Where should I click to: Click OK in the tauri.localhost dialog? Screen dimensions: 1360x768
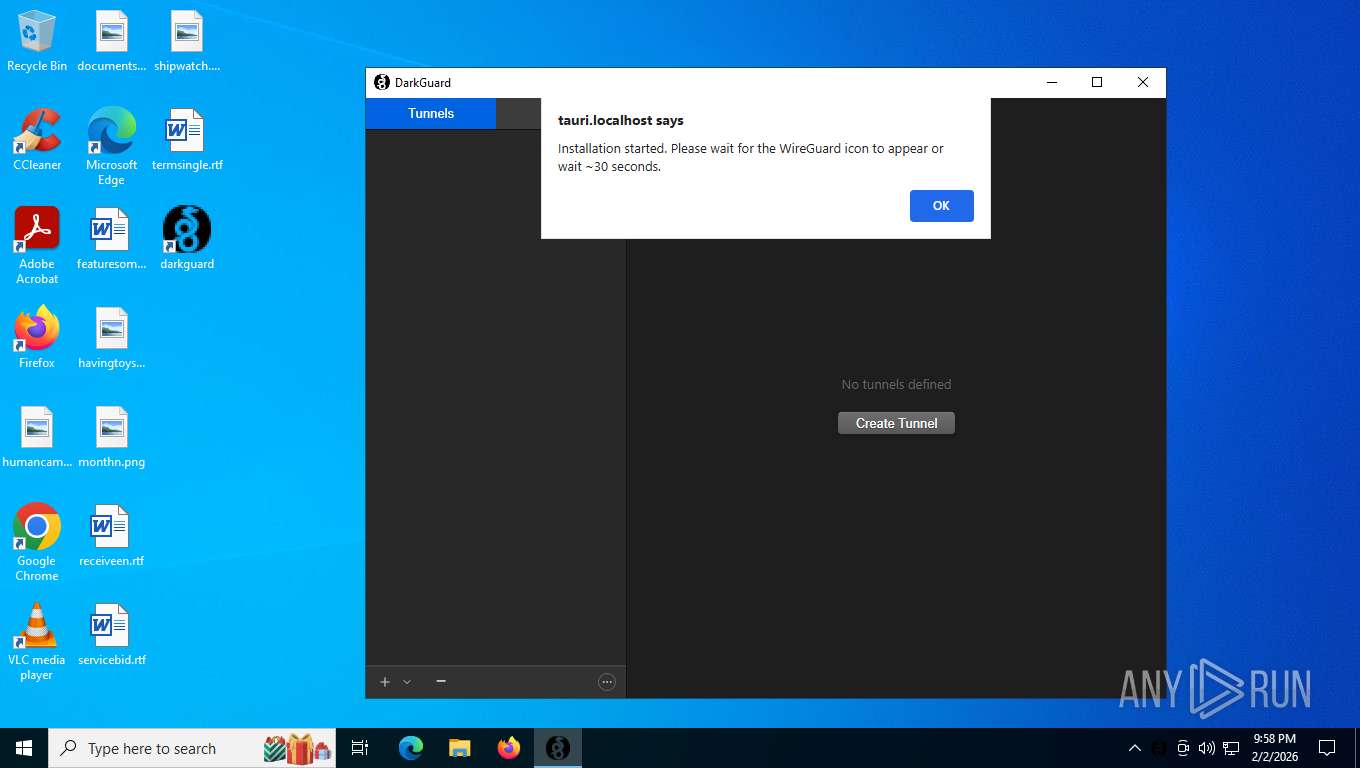[x=941, y=205]
